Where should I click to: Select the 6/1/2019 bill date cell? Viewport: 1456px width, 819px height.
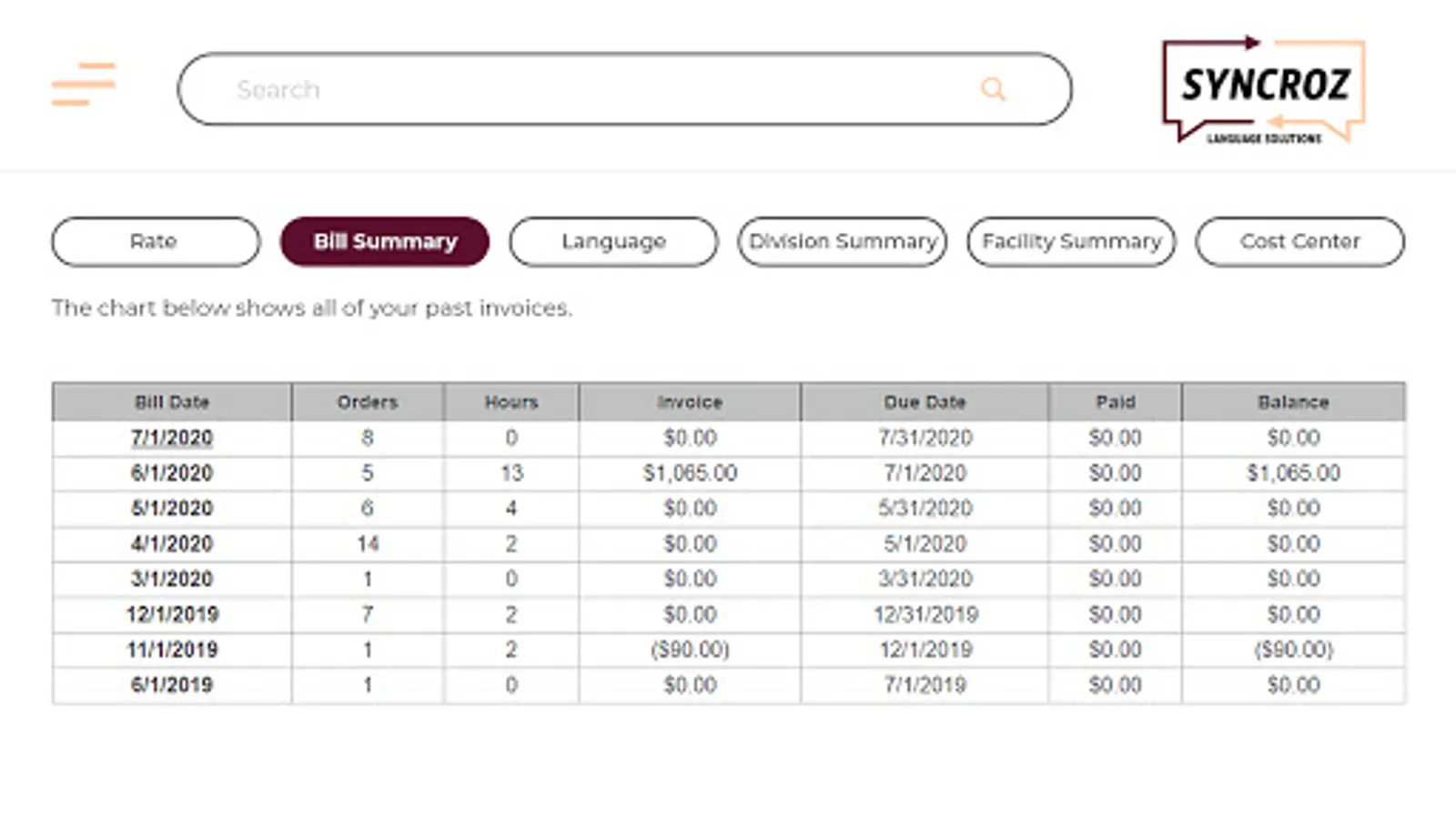click(x=172, y=685)
